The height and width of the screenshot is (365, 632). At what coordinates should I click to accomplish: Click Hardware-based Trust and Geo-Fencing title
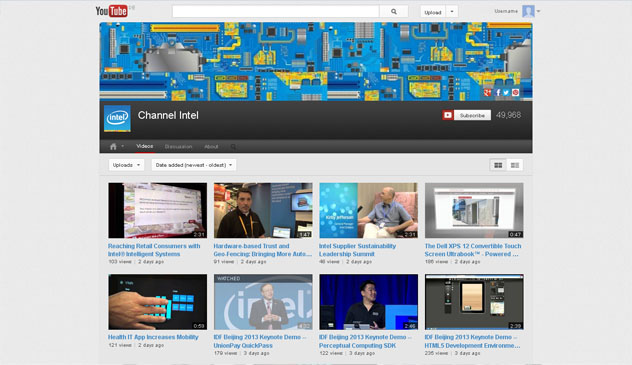pos(263,250)
